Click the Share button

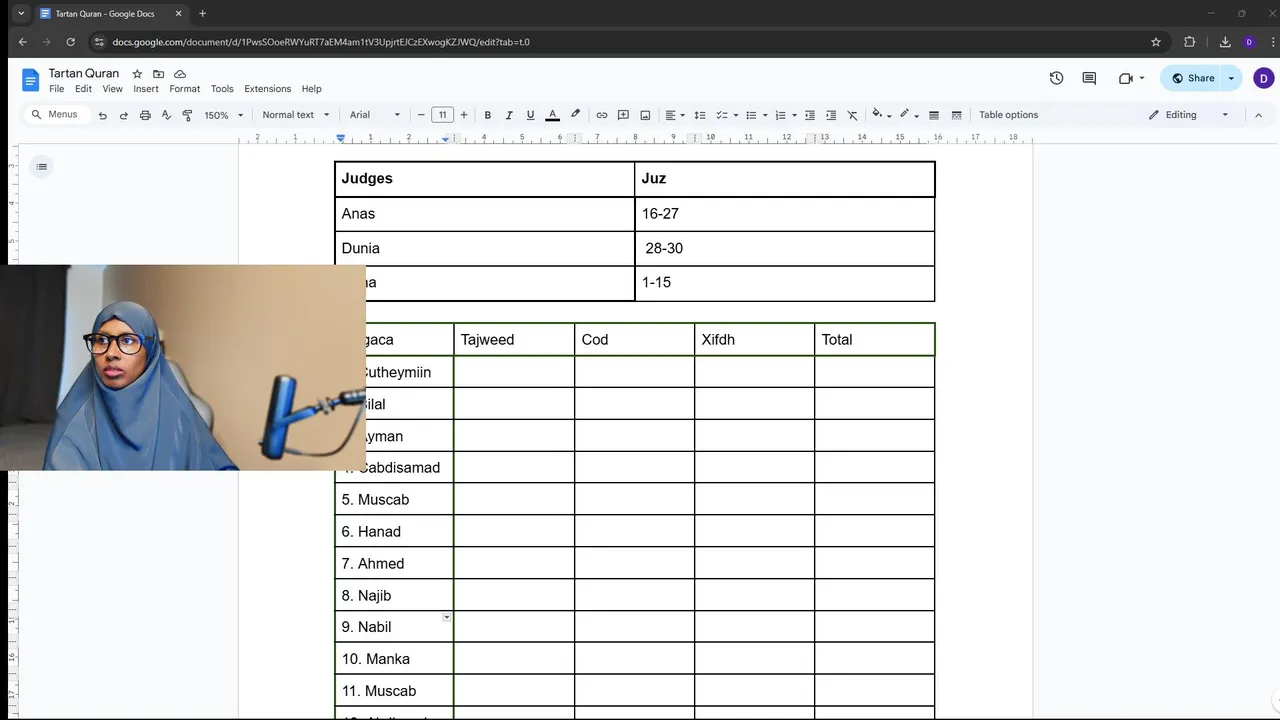pos(1192,78)
